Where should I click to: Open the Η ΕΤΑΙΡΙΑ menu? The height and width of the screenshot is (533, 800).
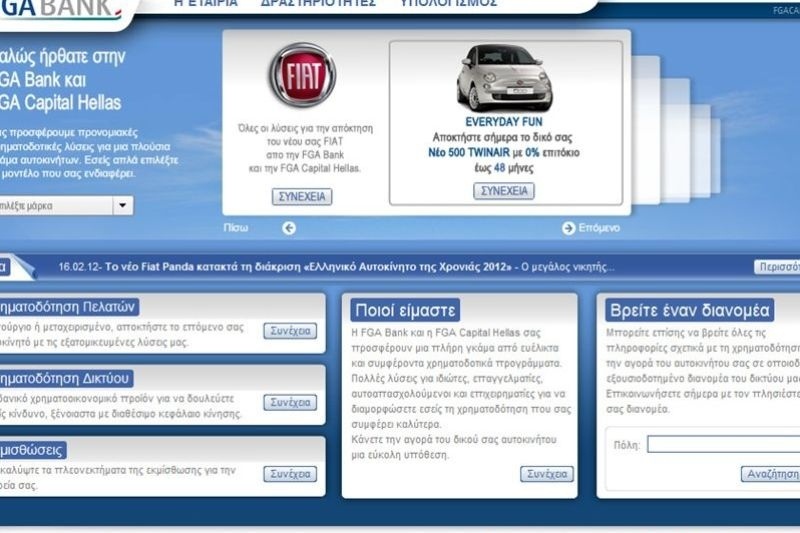[x=206, y=4]
